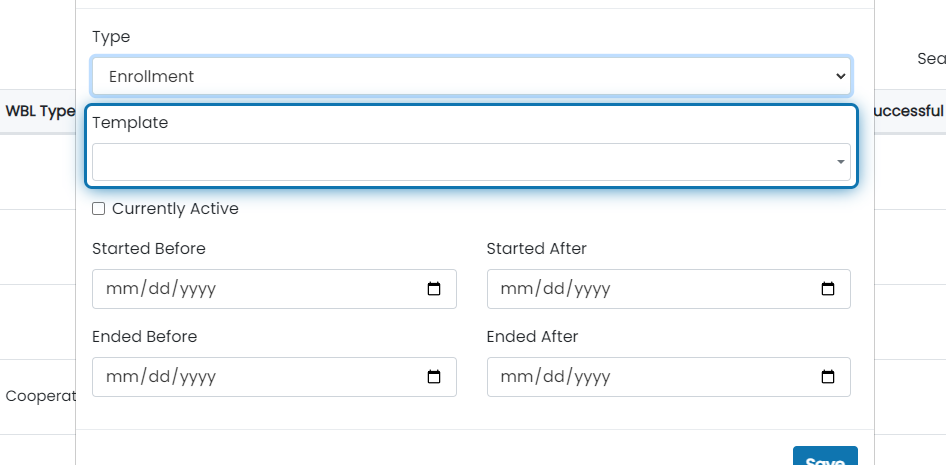Viewport: 946px width, 465px height.
Task: Open the Type select showing Enrollment
Action: click(x=471, y=77)
